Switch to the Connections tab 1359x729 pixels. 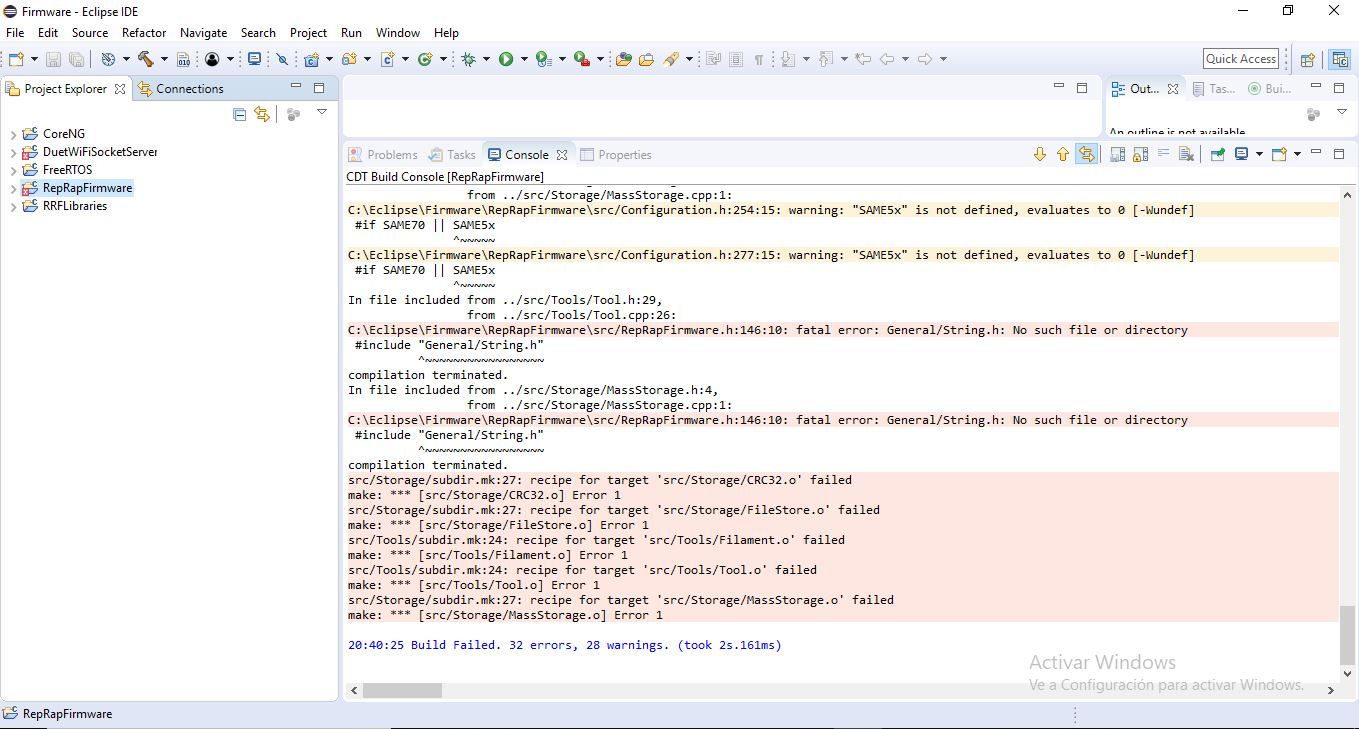pyautogui.click(x=180, y=88)
